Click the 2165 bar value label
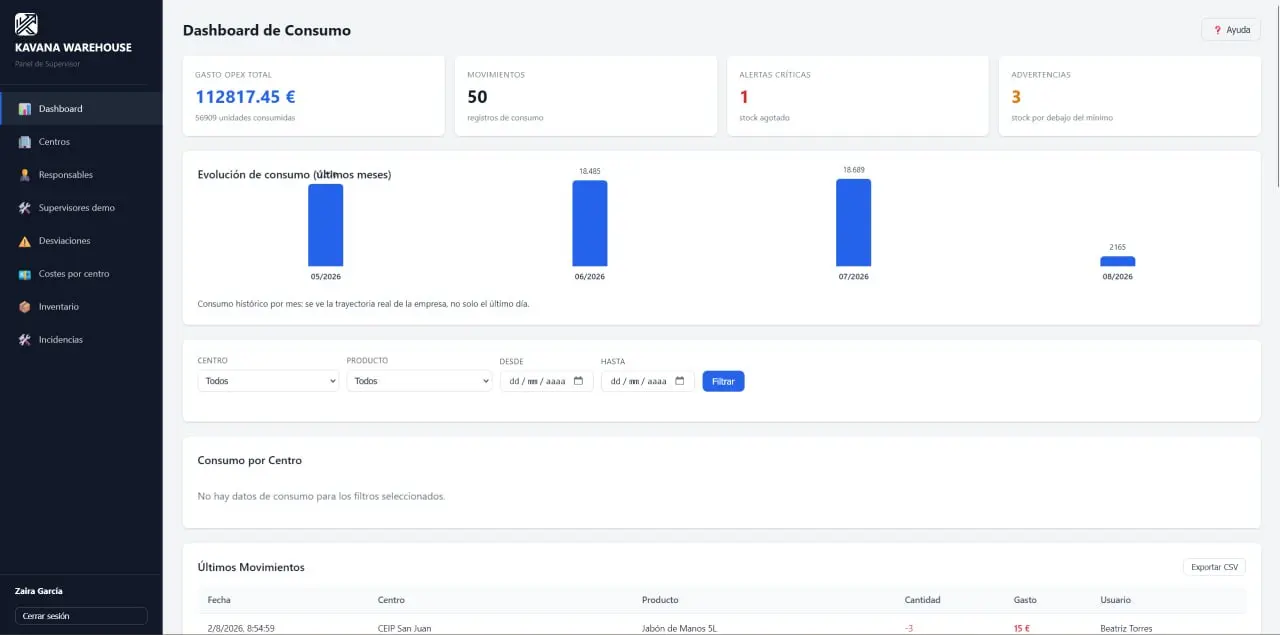Image resolution: width=1280 pixels, height=635 pixels. (1118, 247)
